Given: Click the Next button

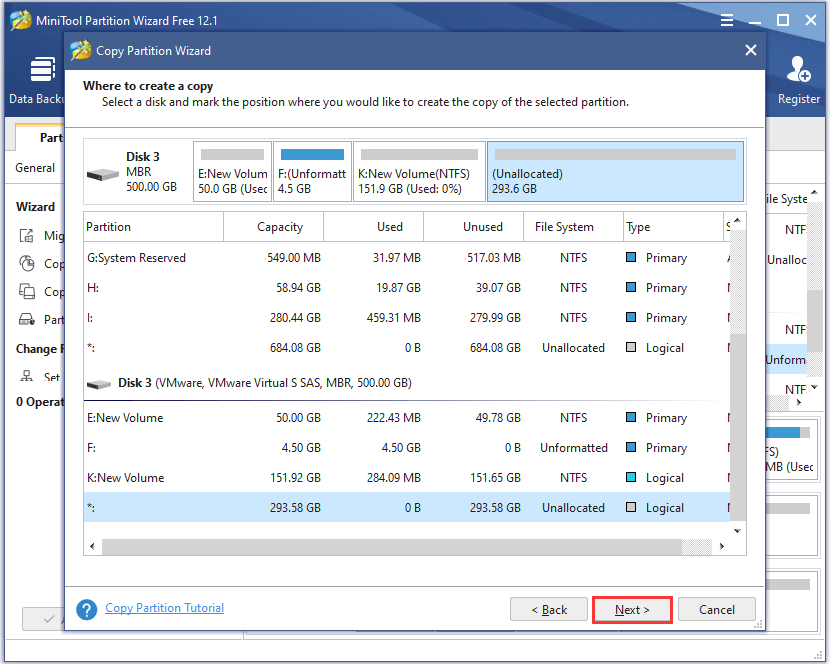Looking at the screenshot, I should click(632, 610).
